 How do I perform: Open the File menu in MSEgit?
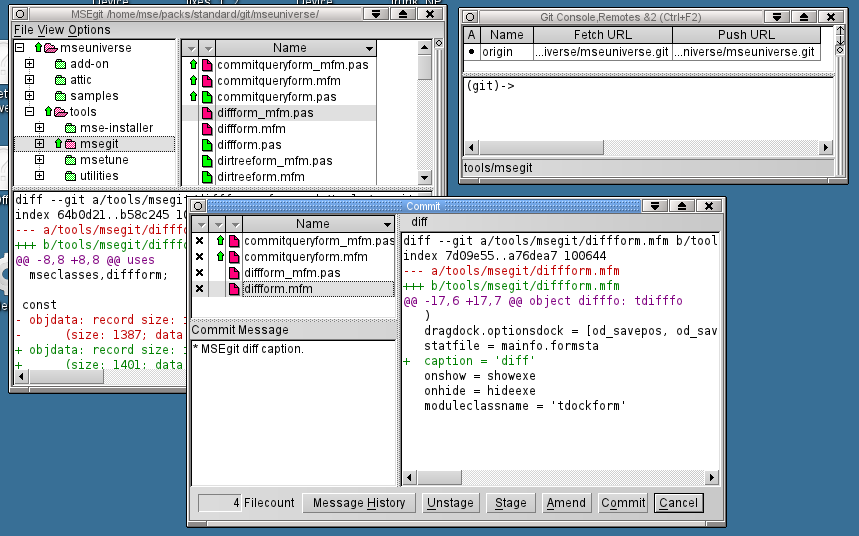[x=24, y=30]
